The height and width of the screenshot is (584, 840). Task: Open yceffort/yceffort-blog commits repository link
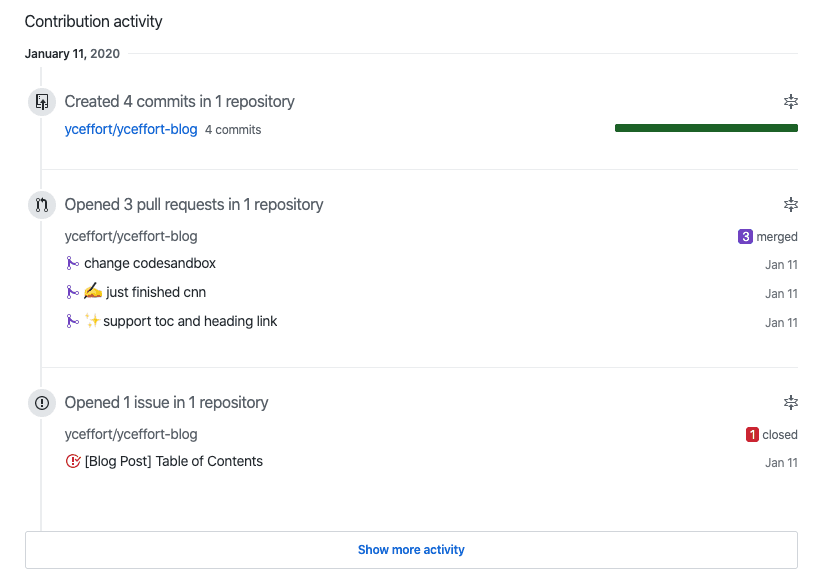pos(131,129)
